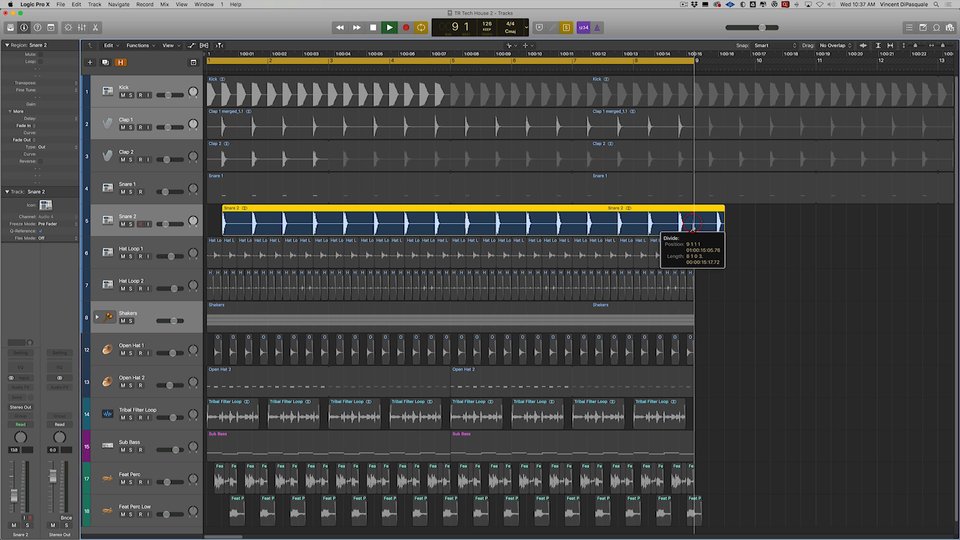Screen dimensions: 960x540
Task: Click the Replace mode shield button
Action: tap(539, 28)
